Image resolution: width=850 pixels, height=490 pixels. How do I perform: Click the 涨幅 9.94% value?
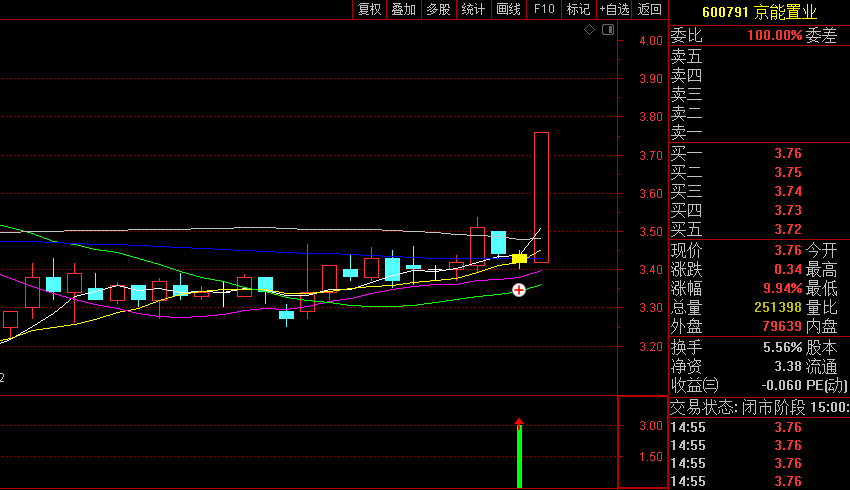(782, 288)
